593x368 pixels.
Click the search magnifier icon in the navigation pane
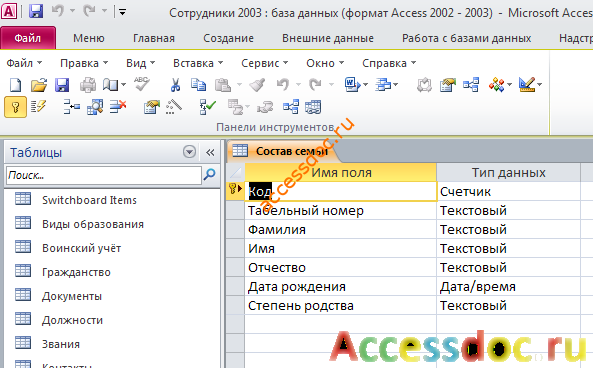point(209,174)
